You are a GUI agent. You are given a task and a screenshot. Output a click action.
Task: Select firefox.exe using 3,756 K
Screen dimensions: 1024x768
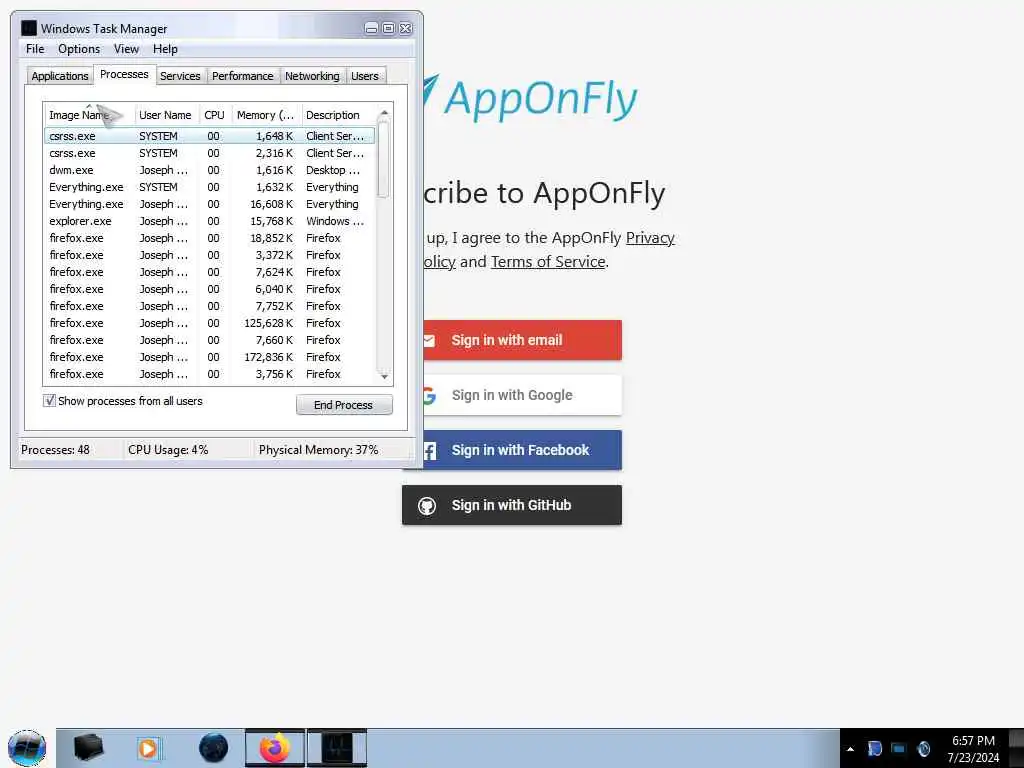[210, 374]
